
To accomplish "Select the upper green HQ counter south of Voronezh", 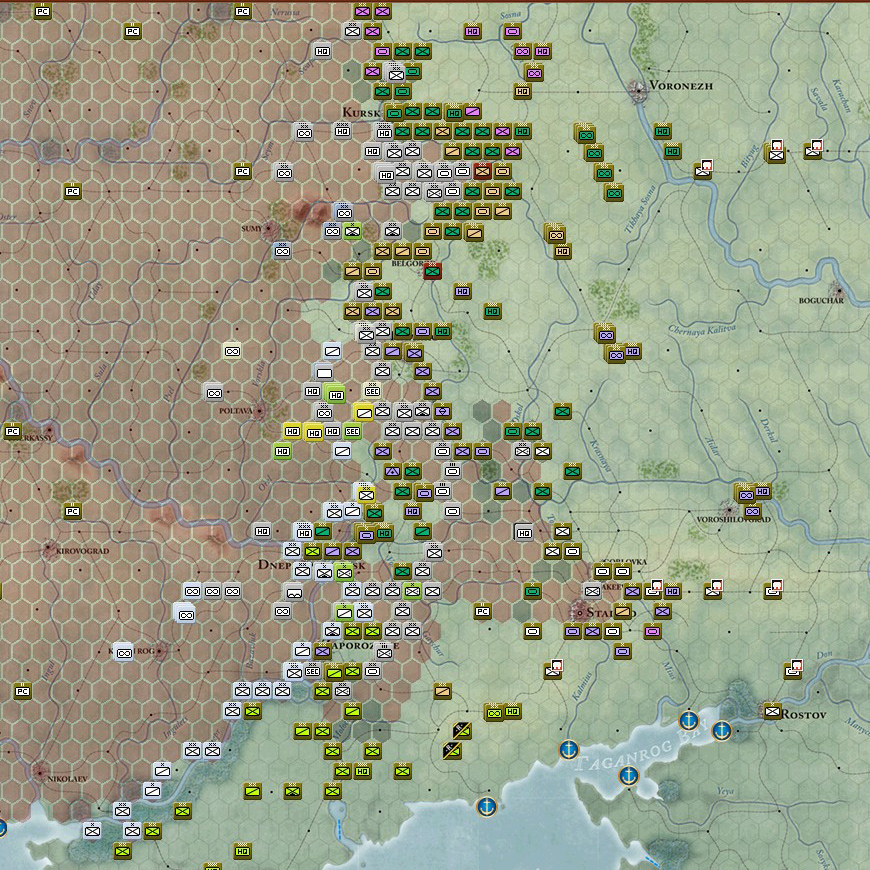I will pyautogui.click(x=662, y=131).
